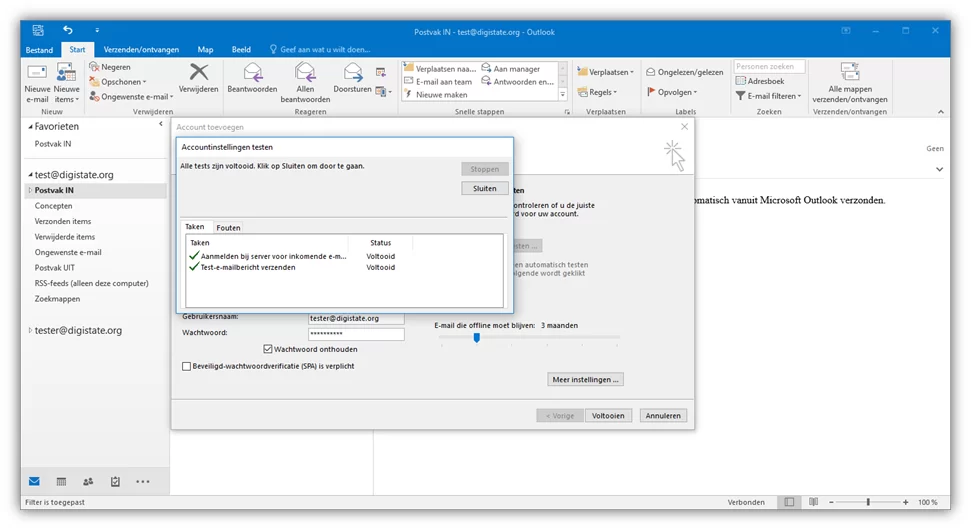This screenshot has width=971, height=530.
Task: Open the Postvak UIT folder
Action: (54, 268)
